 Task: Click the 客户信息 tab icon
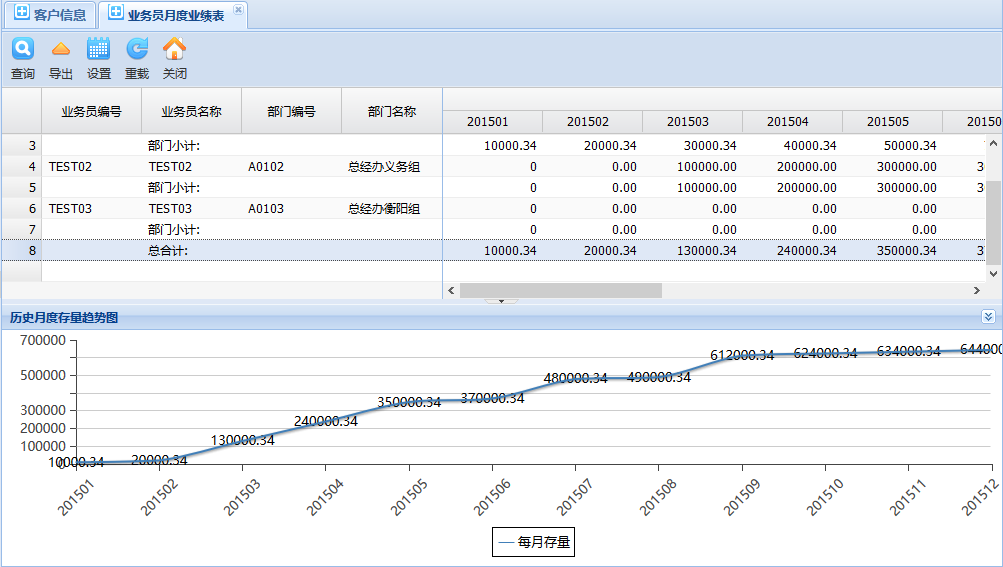tap(21, 14)
